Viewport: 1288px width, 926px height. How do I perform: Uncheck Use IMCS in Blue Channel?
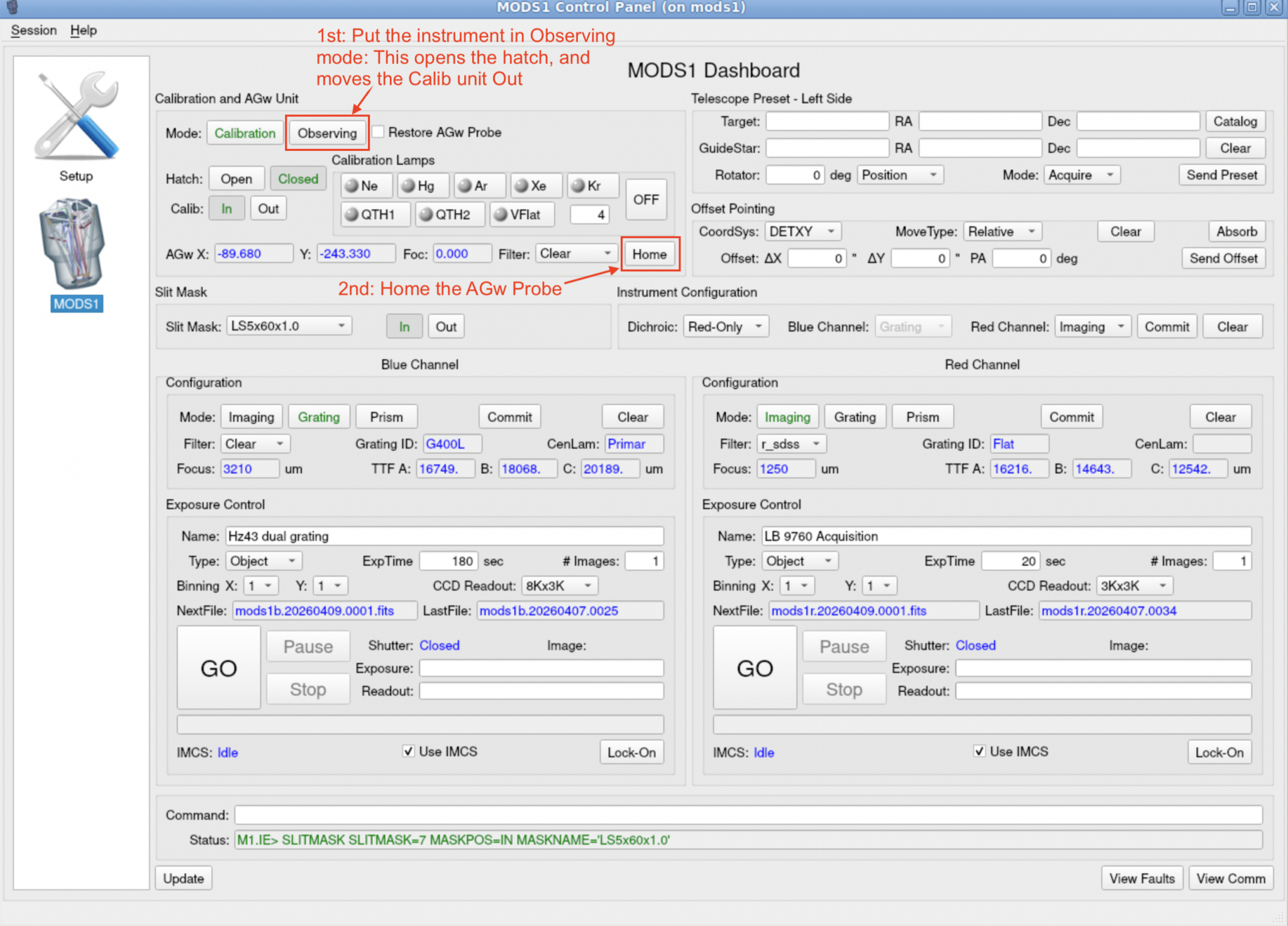(x=409, y=751)
